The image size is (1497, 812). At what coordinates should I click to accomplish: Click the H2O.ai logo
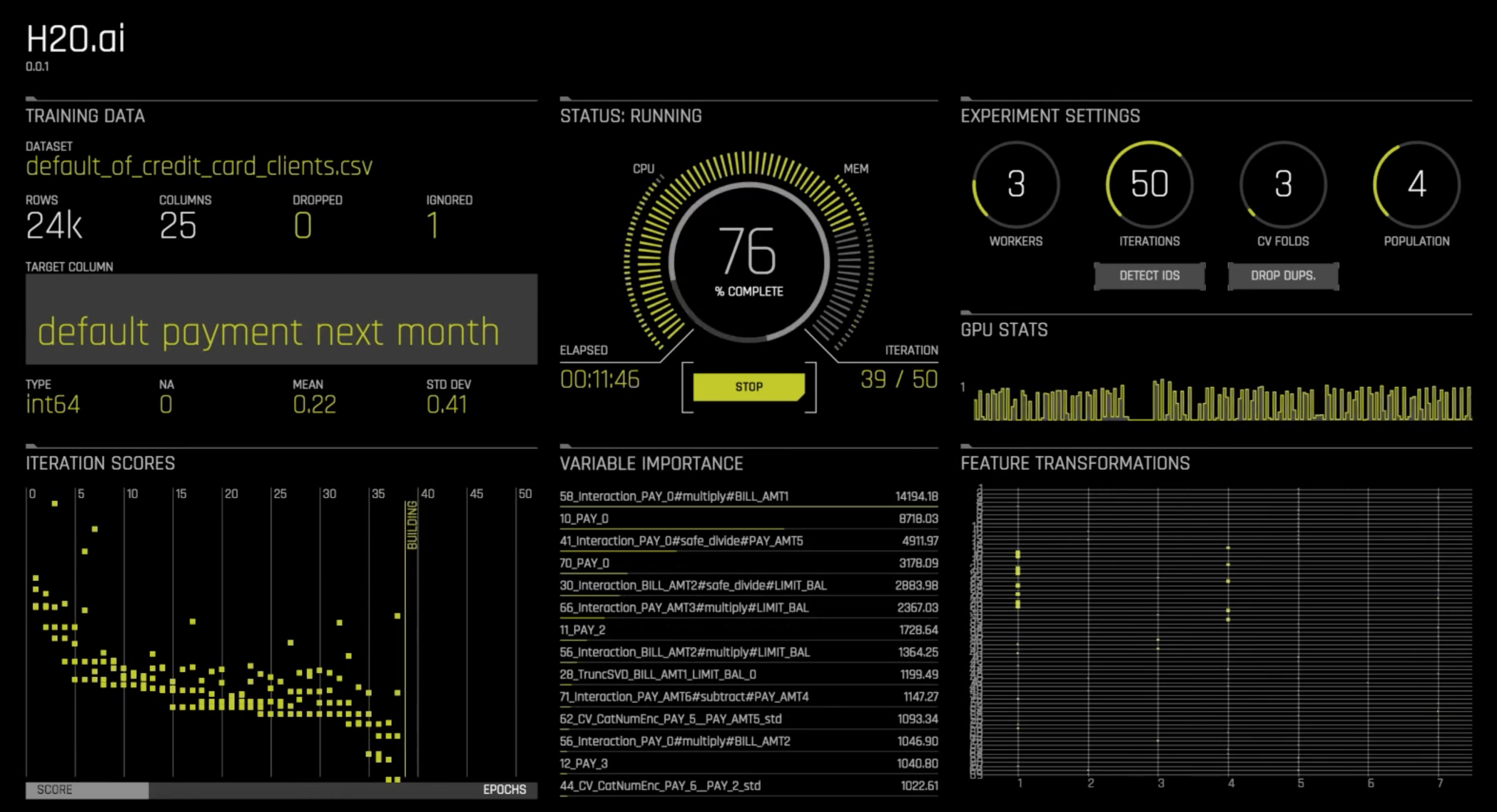[76, 39]
